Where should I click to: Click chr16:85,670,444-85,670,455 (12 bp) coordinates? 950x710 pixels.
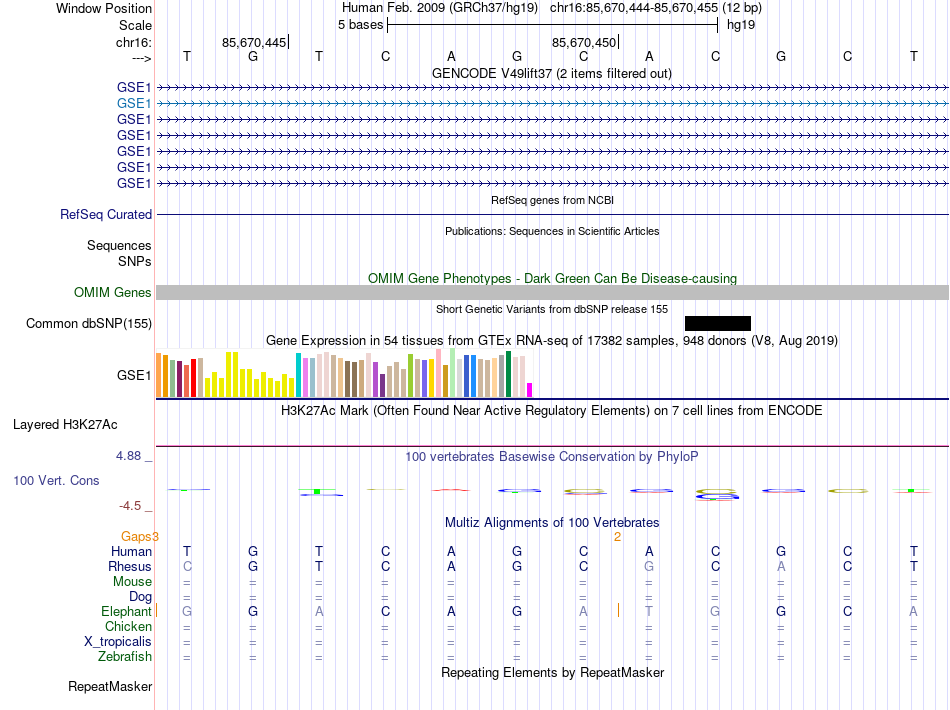[x=656, y=8]
